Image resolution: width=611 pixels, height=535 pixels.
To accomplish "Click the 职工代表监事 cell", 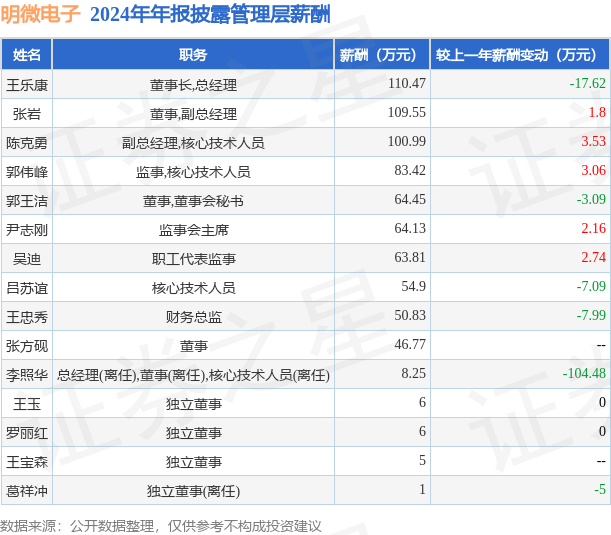I will pyautogui.click(x=193, y=259).
